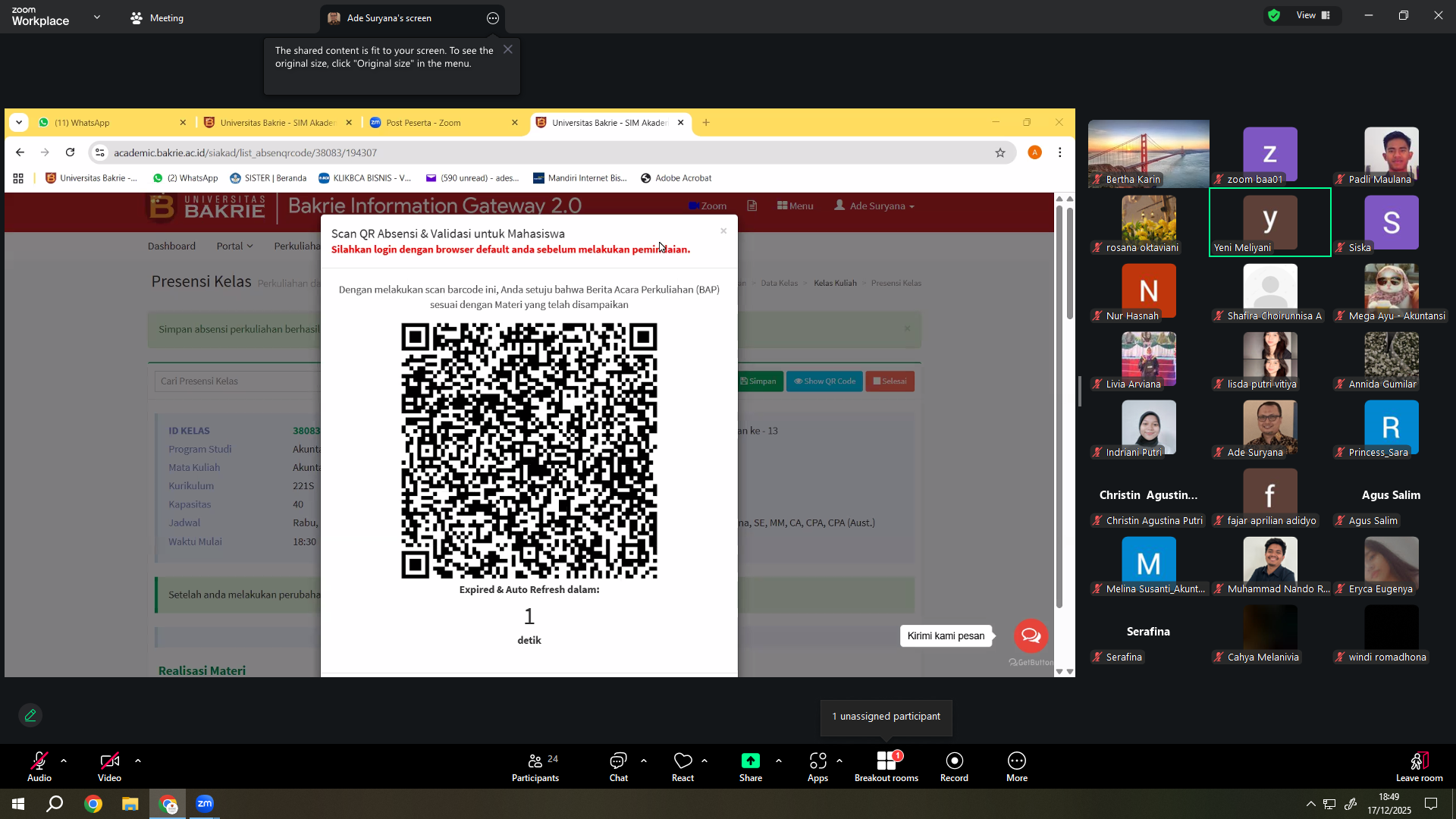Expand audio options arrow next to Audio

tap(64, 761)
